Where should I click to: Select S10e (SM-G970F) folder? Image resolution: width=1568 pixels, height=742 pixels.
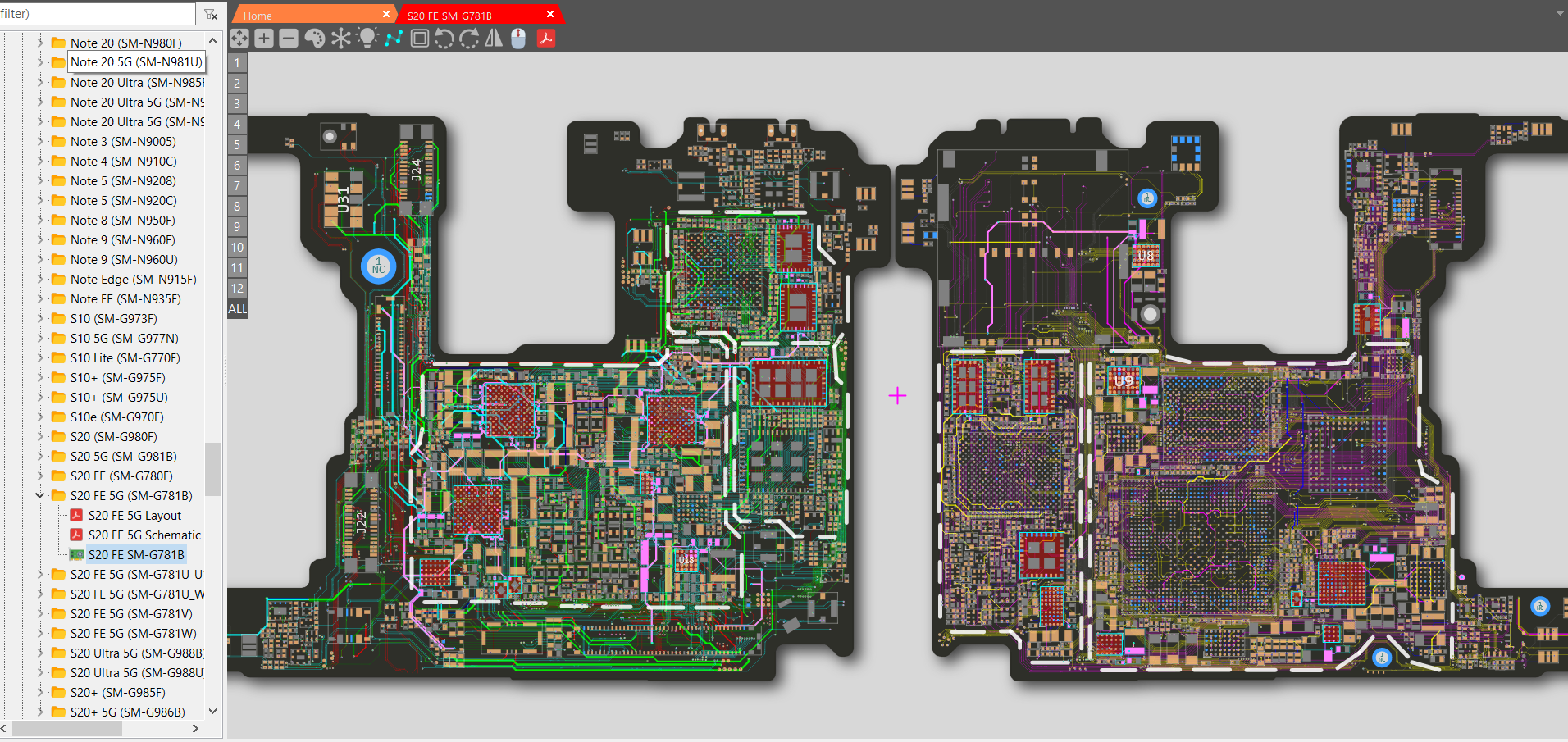pyautogui.click(x=116, y=417)
